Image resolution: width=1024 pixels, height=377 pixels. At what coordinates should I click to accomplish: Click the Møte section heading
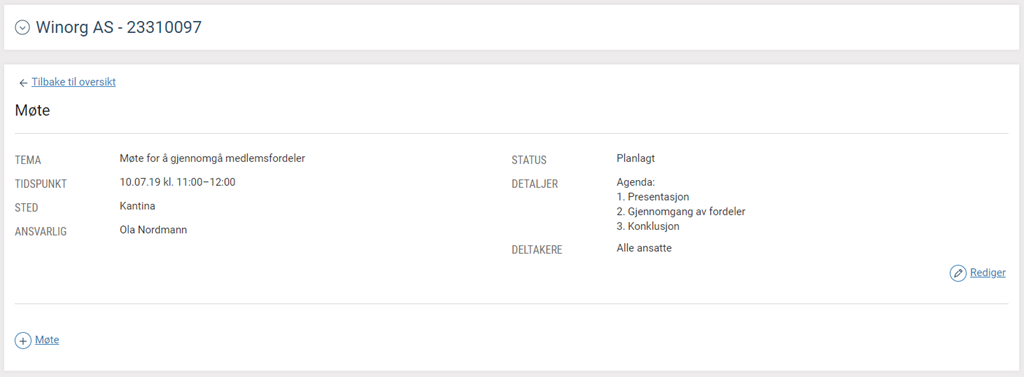(33, 111)
